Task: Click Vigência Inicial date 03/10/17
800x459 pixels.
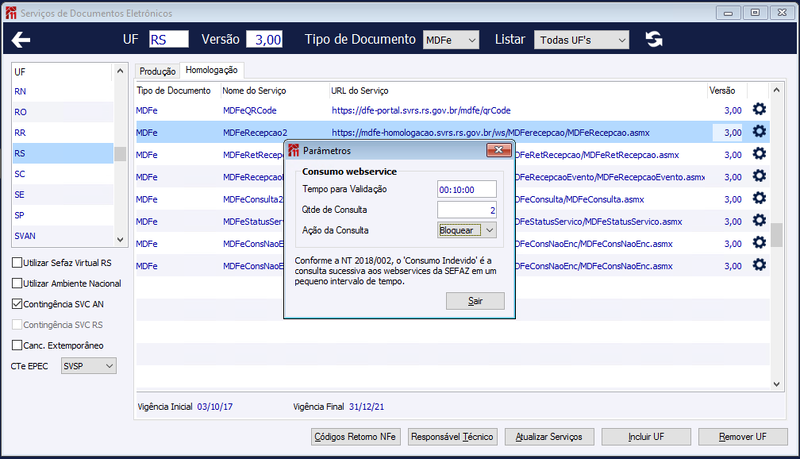Action: coord(215,406)
